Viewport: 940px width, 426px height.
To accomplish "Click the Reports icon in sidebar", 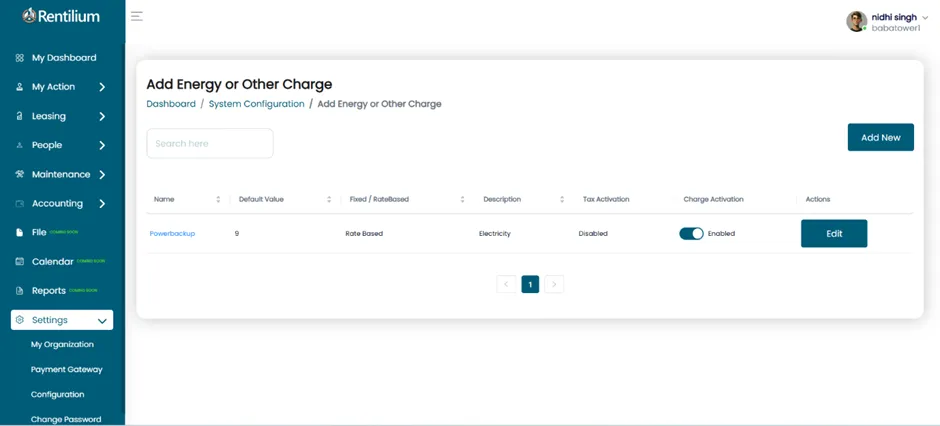I will coord(19,291).
